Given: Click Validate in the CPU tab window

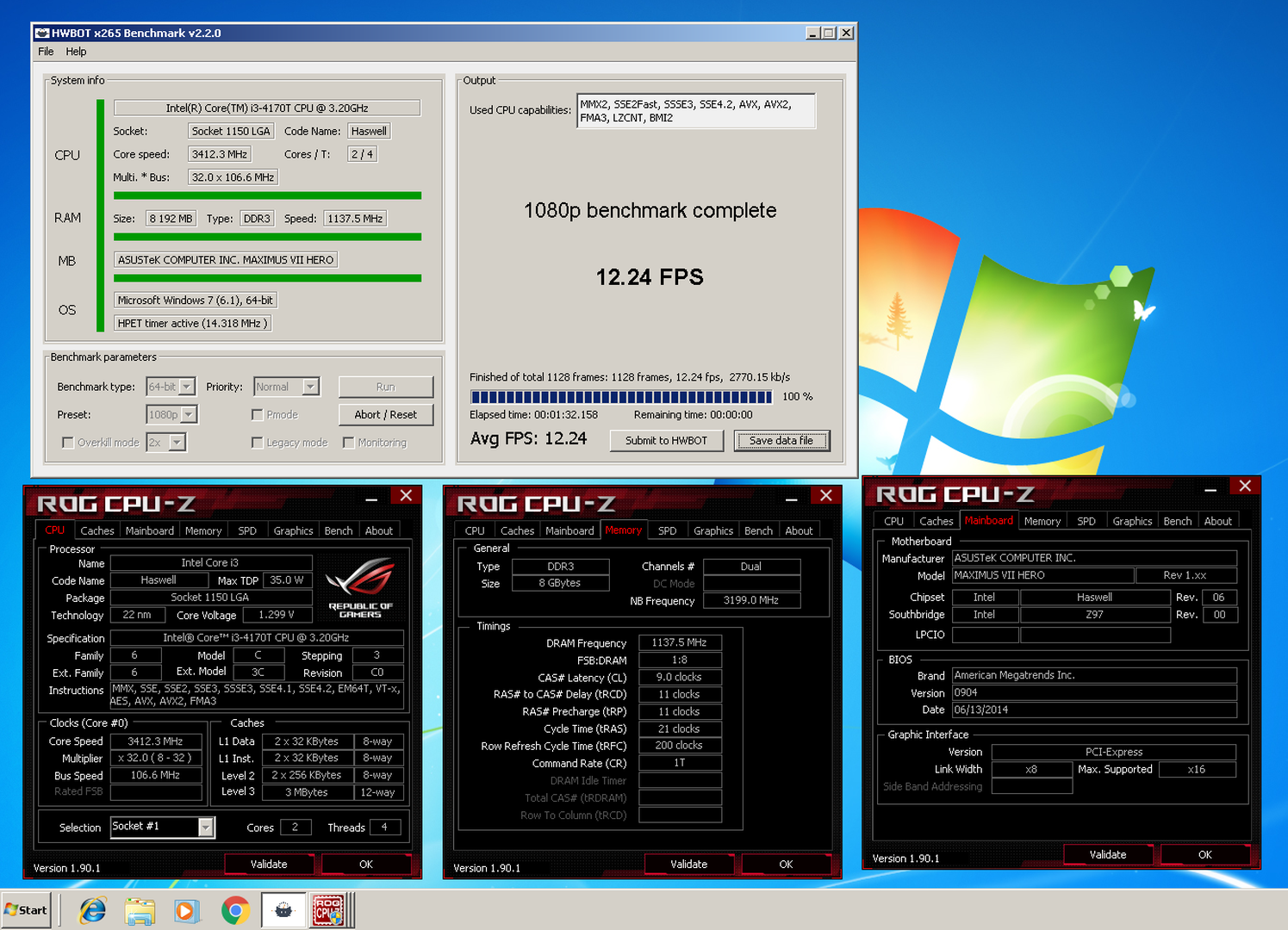Looking at the screenshot, I should point(269,864).
